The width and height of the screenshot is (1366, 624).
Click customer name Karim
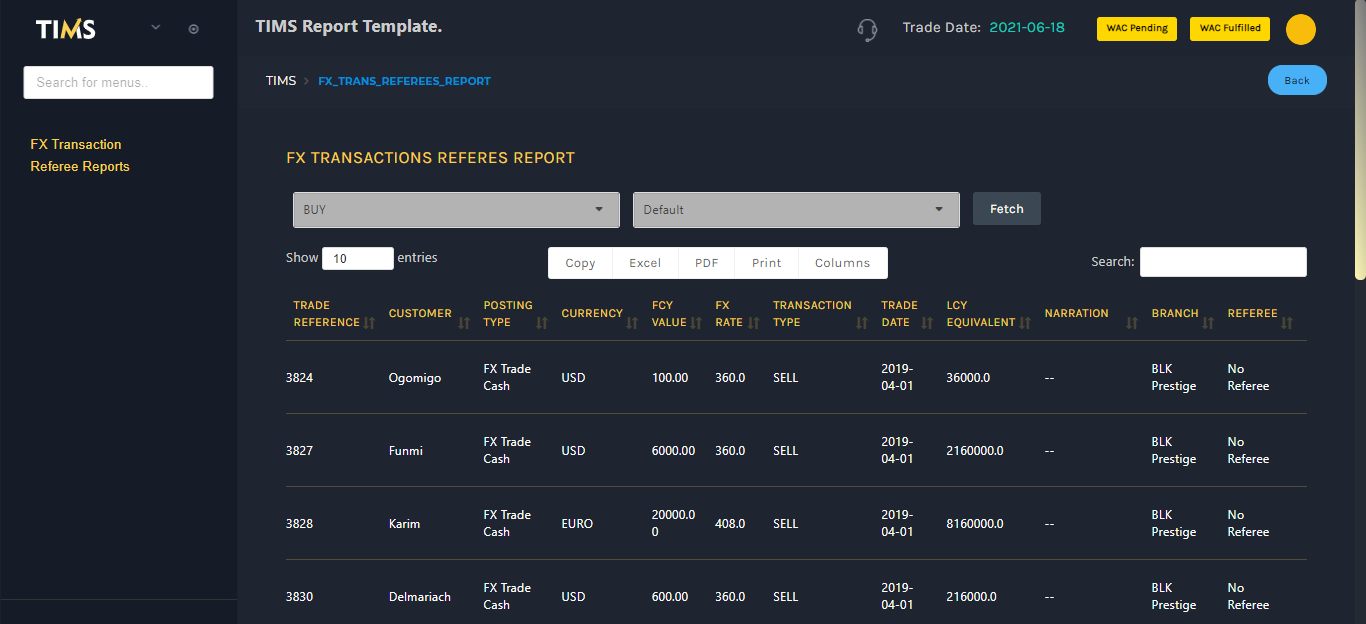(404, 524)
